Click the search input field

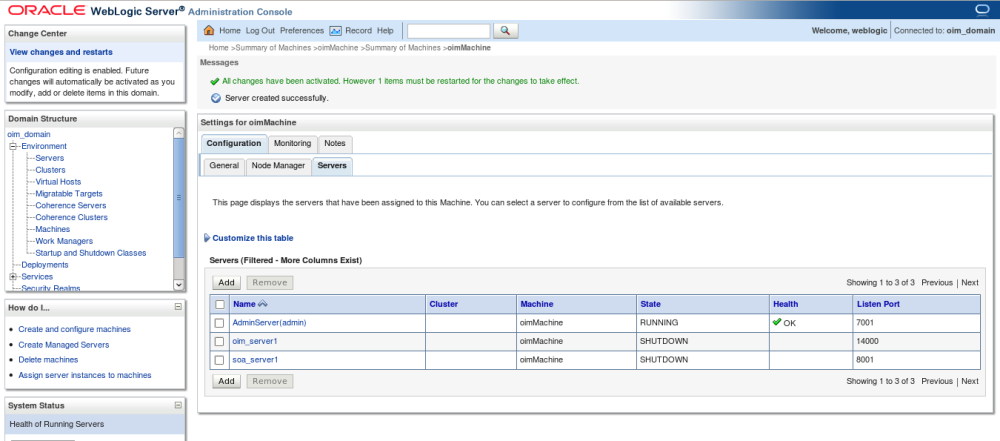[449, 31]
